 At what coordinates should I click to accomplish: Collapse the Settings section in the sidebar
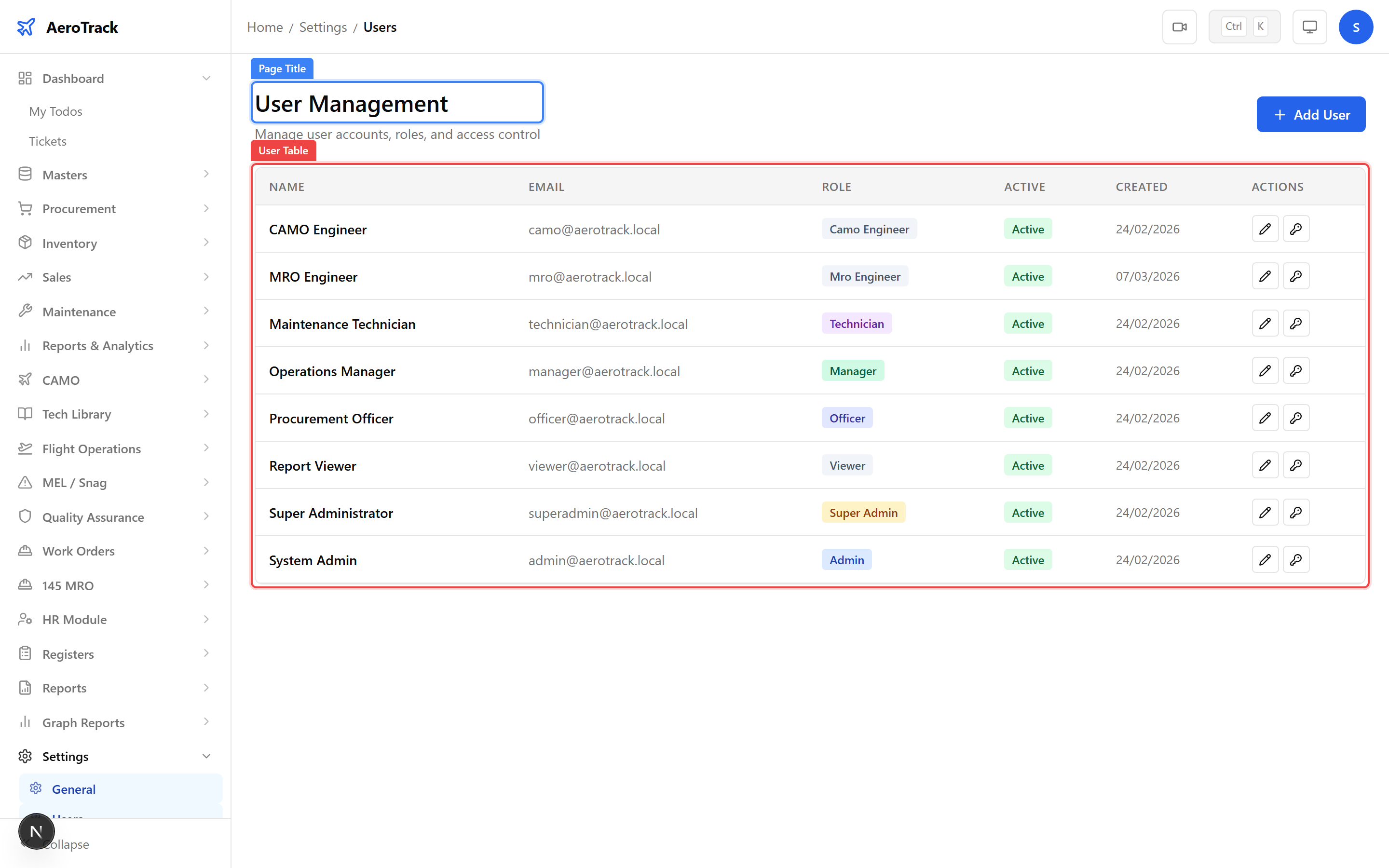coord(206,756)
